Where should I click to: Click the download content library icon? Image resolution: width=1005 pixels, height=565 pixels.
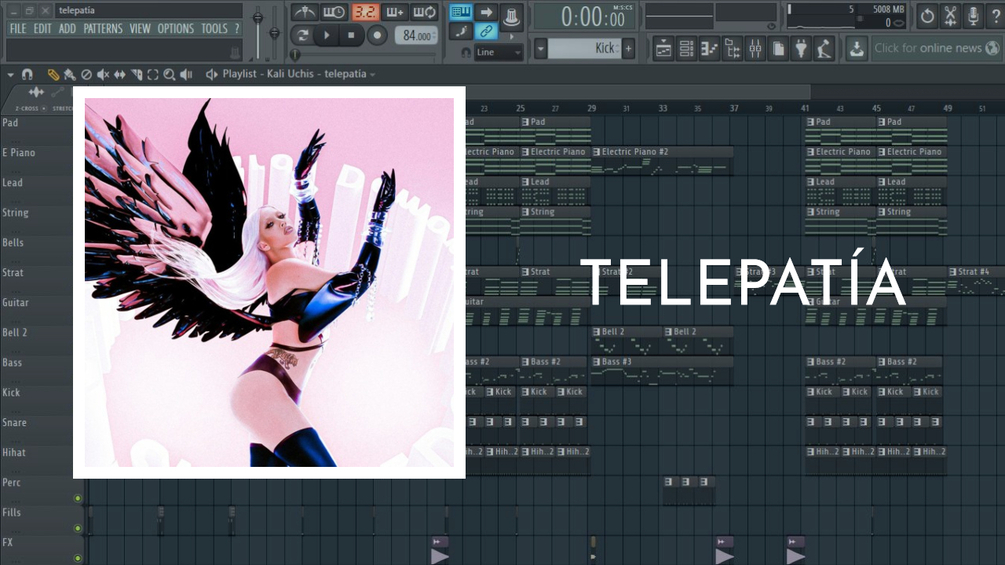[856, 48]
